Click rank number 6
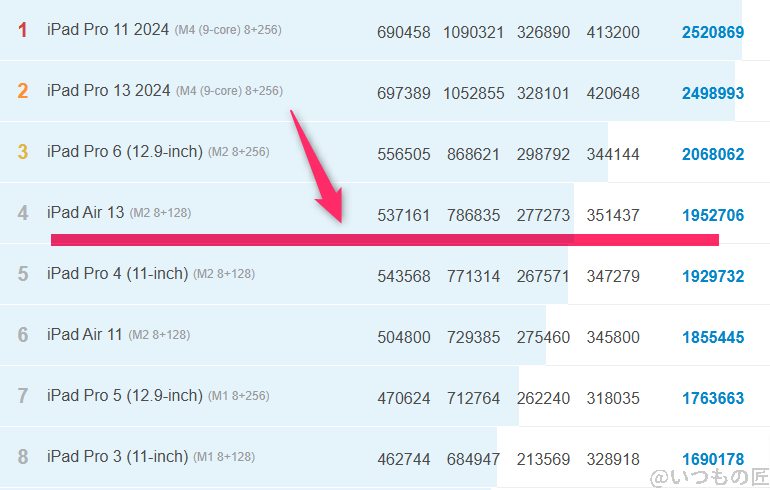The height and width of the screenshot is (490, 770). point(23,335)
